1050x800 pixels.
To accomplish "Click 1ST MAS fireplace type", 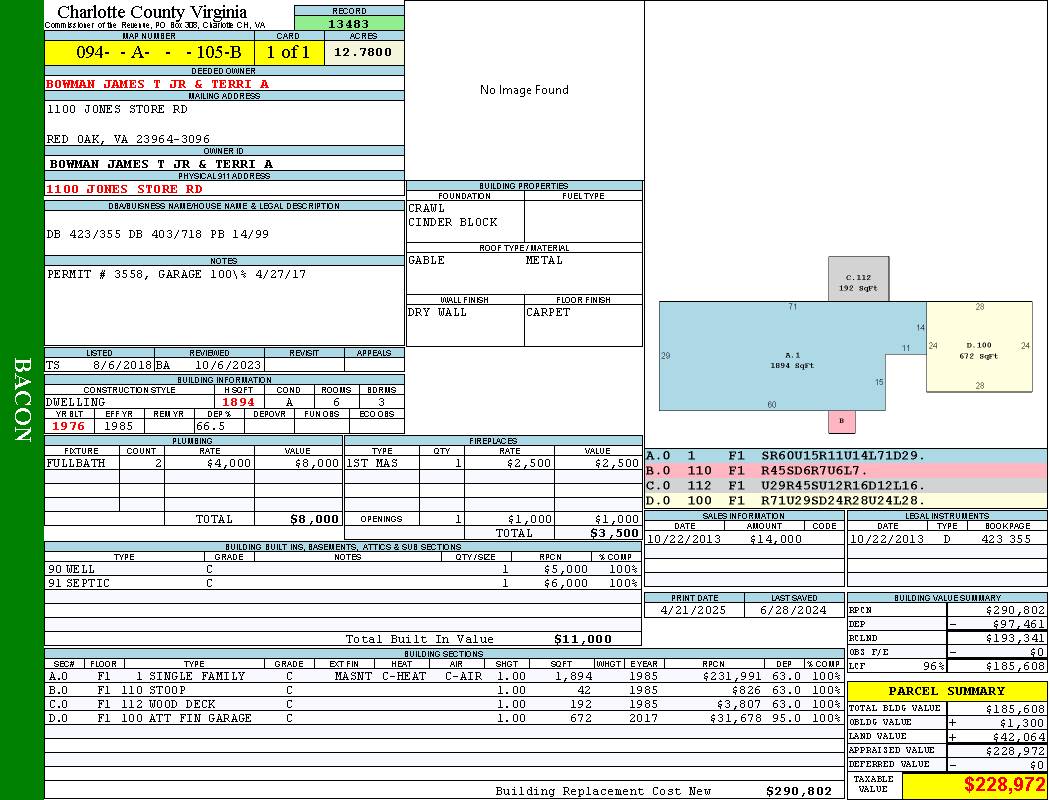I will [x=372, y=463].
